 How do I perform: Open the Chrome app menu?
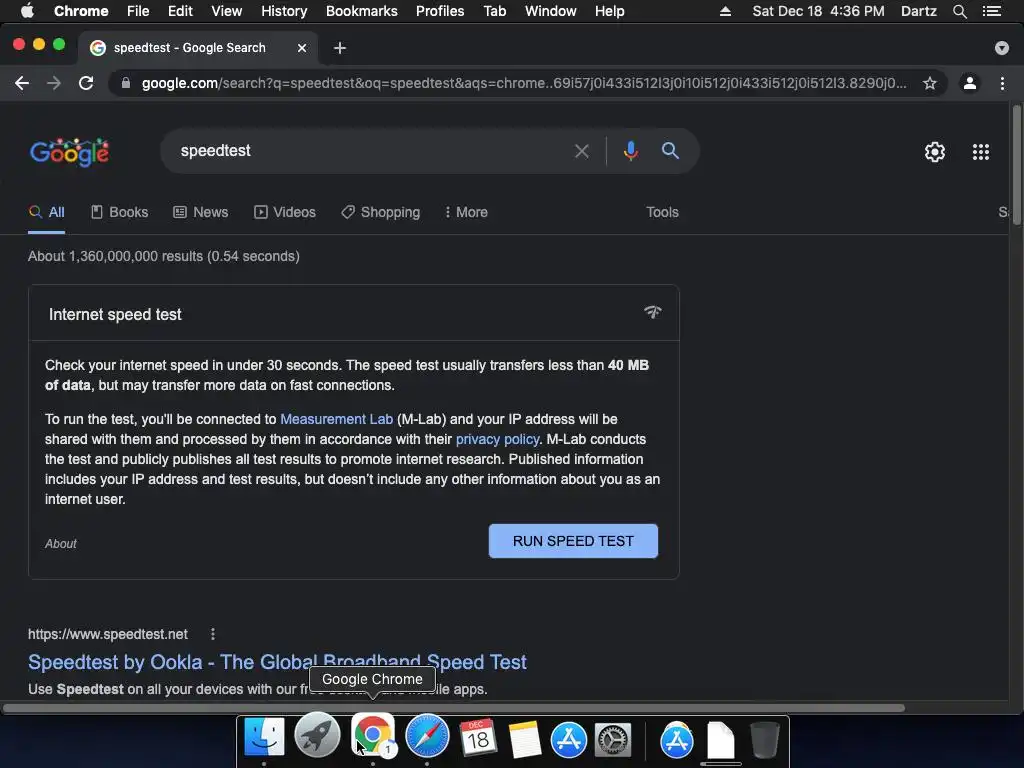tap(81, 11)
